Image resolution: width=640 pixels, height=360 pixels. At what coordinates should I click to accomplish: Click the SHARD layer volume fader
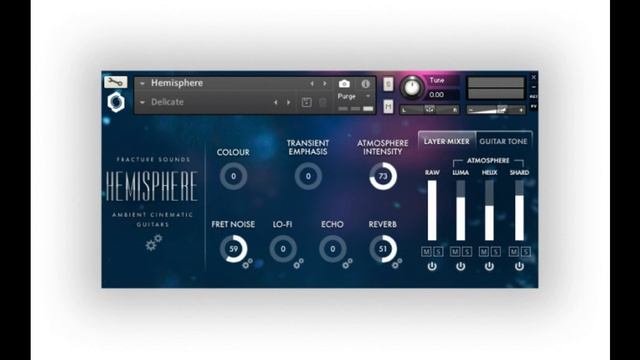click(519, 210)
